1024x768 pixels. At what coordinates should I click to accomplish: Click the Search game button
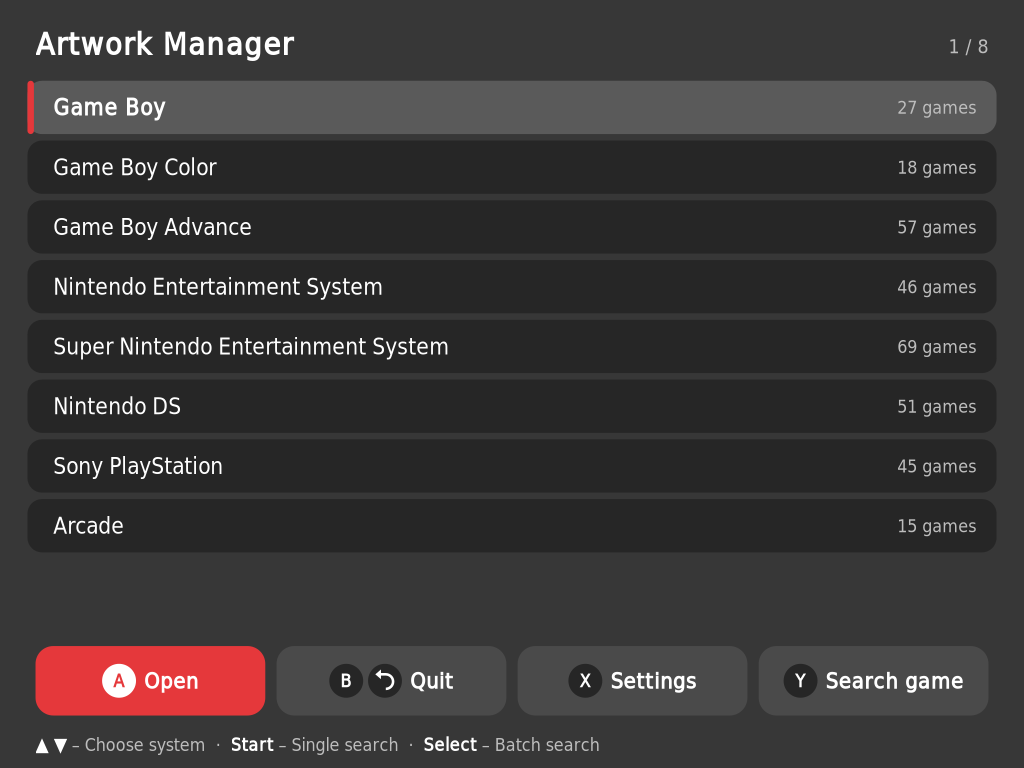click(873, 680)
